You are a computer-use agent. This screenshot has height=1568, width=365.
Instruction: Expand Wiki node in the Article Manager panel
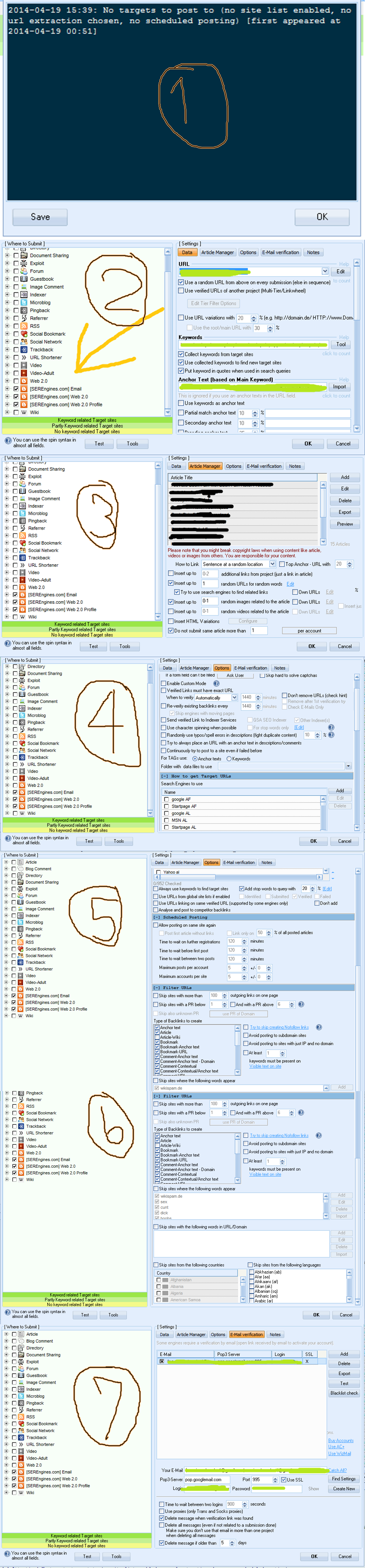(7, 617)
